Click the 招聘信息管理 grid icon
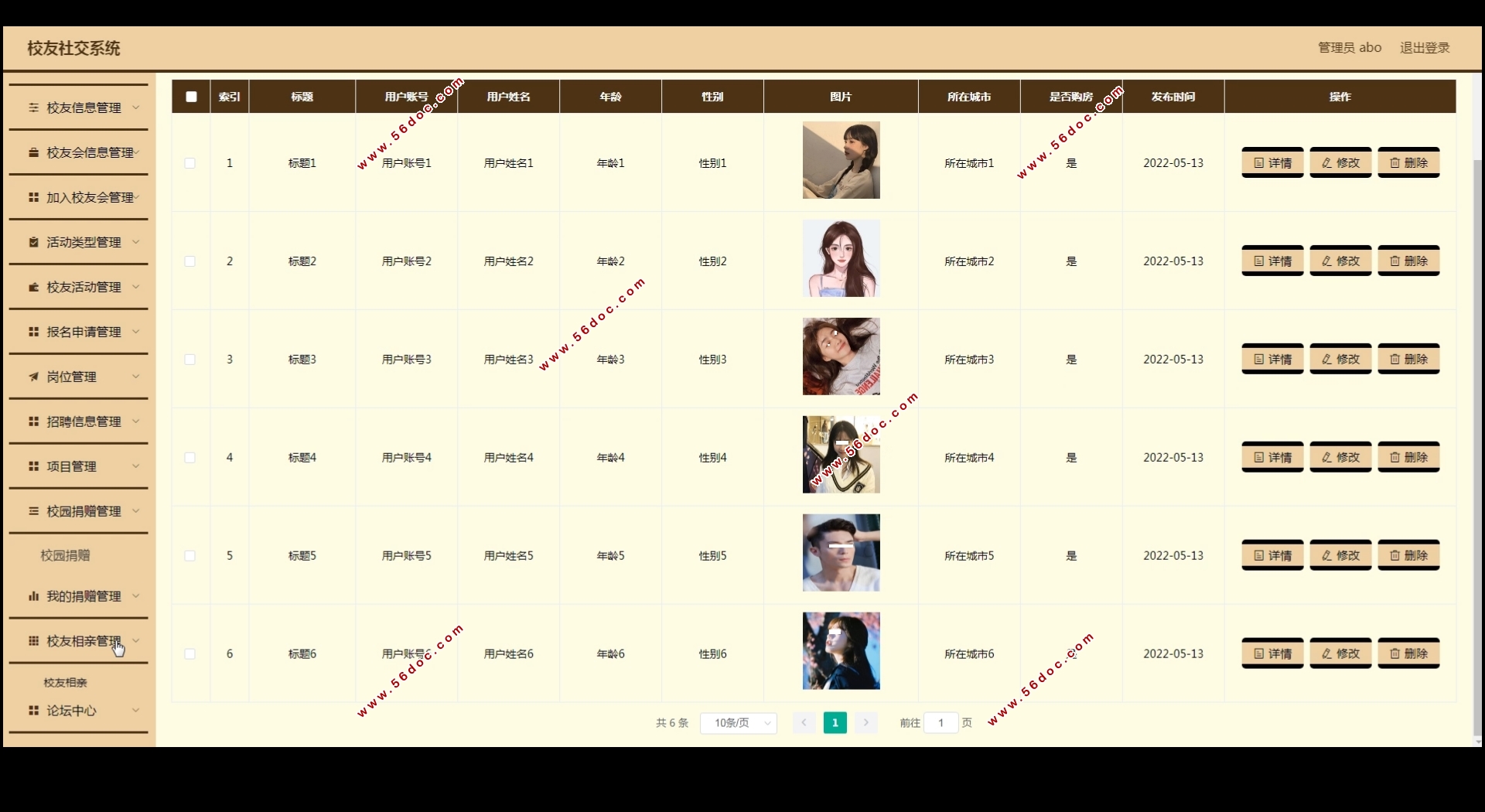This screenshot has height=812, width=1485. pyautogui.click(x=33, y=421)
